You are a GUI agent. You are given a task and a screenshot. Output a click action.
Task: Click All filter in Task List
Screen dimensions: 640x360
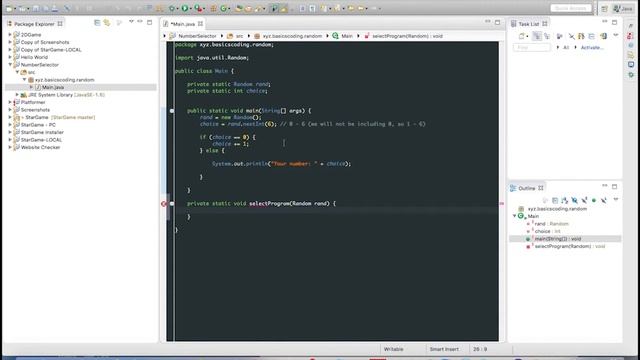pyautogui.click(x=566, y=47)
